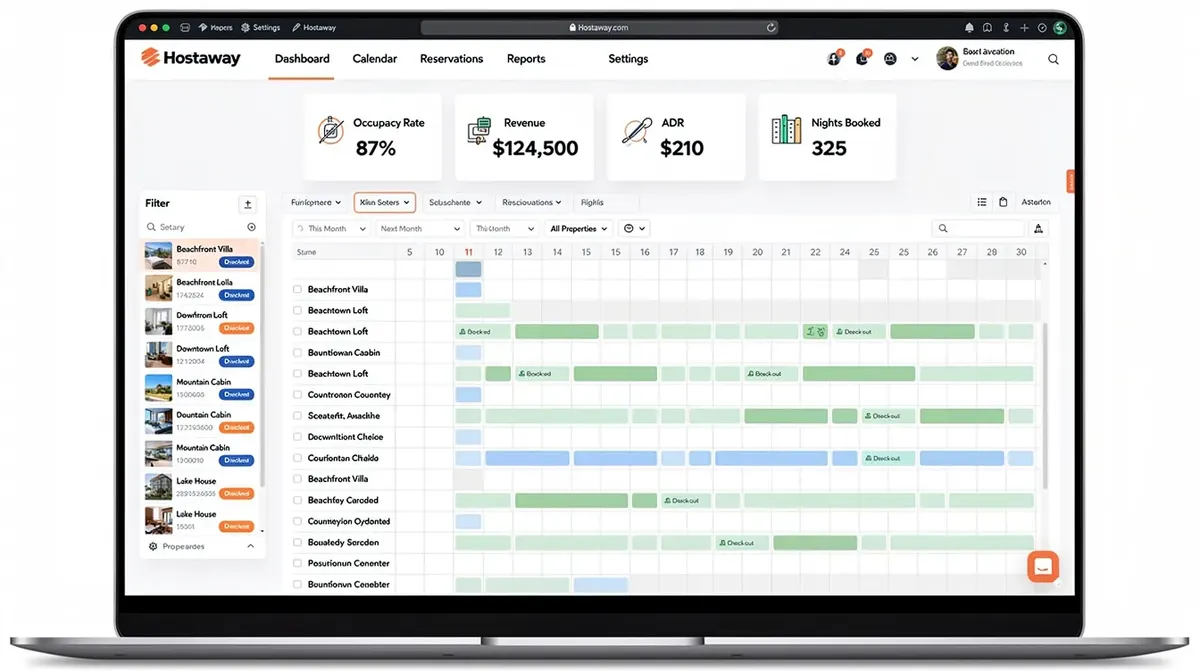Click the Revenue card icon
This screenshot has height=671, width=1200.
point(480,132)
